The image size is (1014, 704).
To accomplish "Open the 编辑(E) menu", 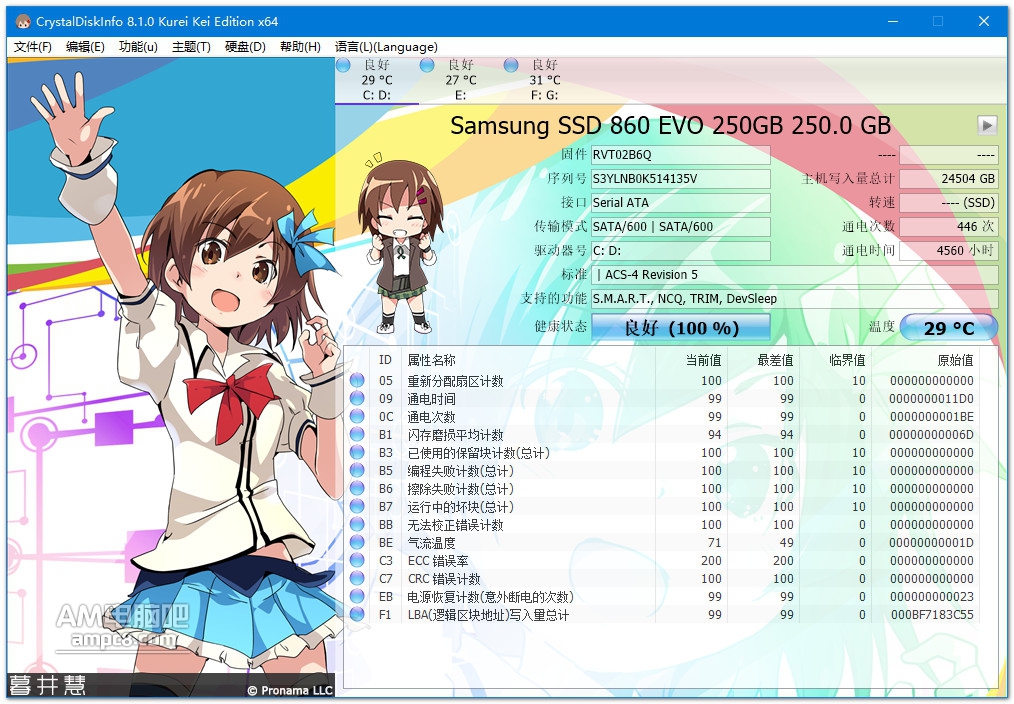I will pos(85,47).
